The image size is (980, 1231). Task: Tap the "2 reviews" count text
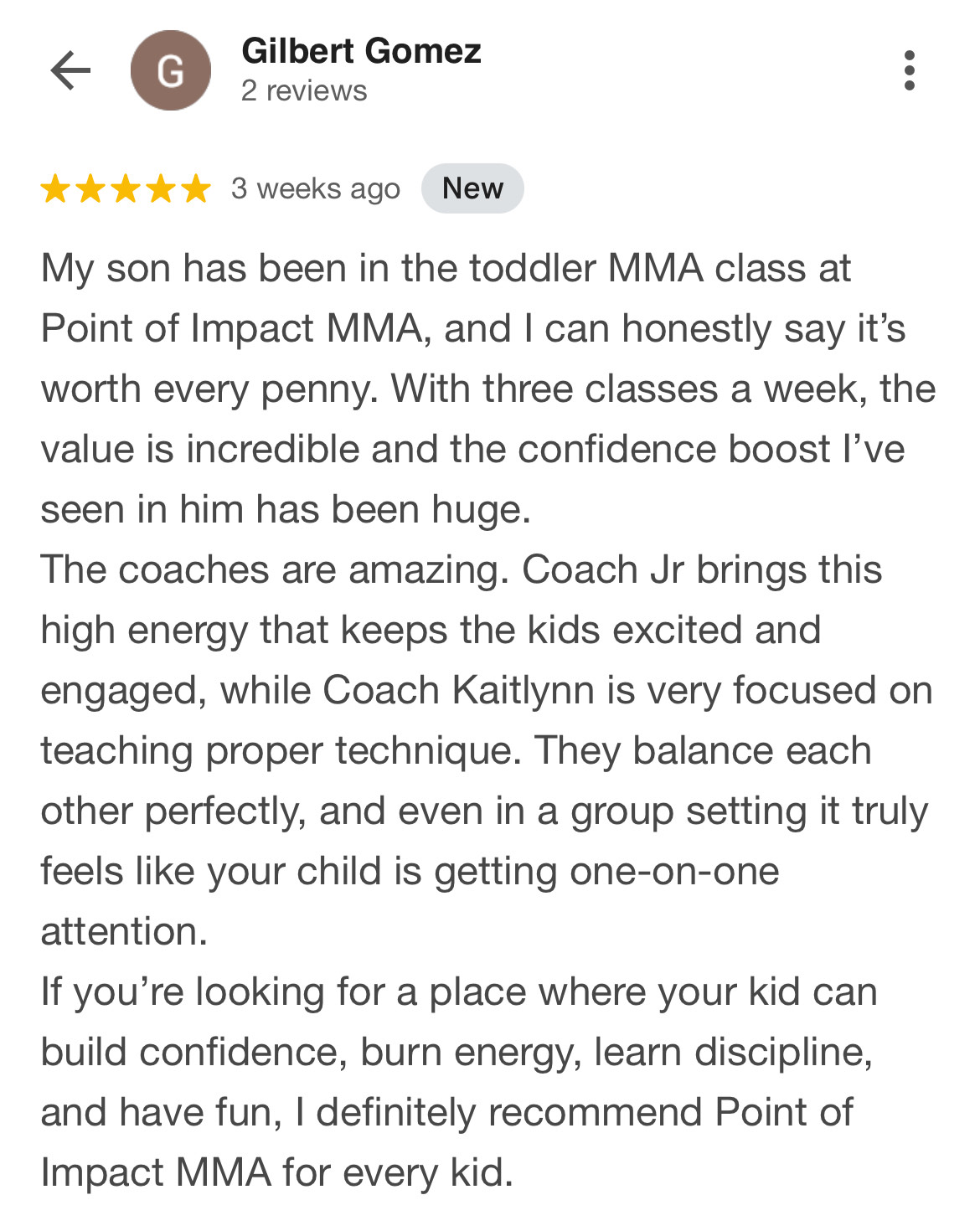[x=303, y=90]
